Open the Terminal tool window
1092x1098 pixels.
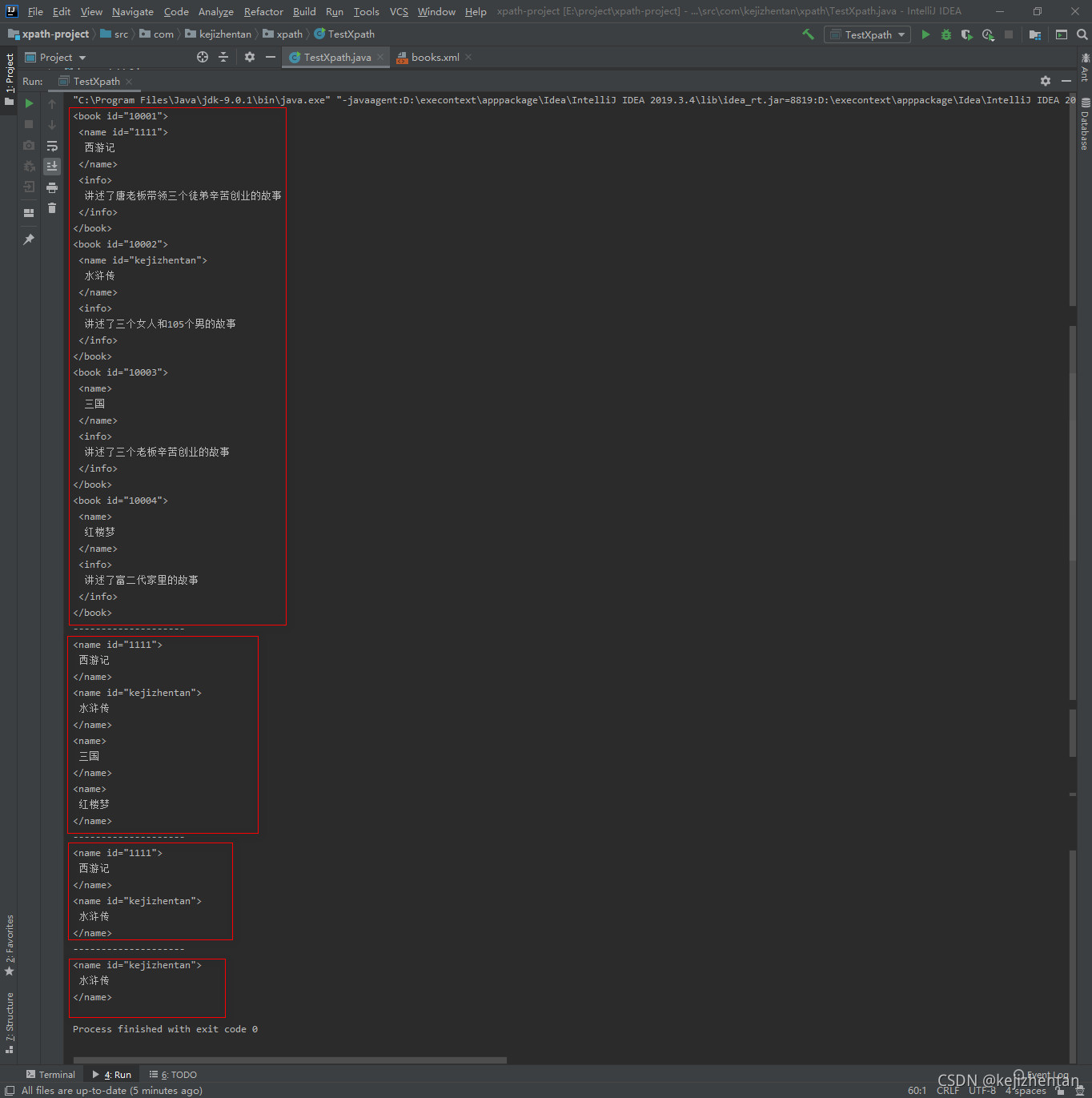tap(50, 1075)
